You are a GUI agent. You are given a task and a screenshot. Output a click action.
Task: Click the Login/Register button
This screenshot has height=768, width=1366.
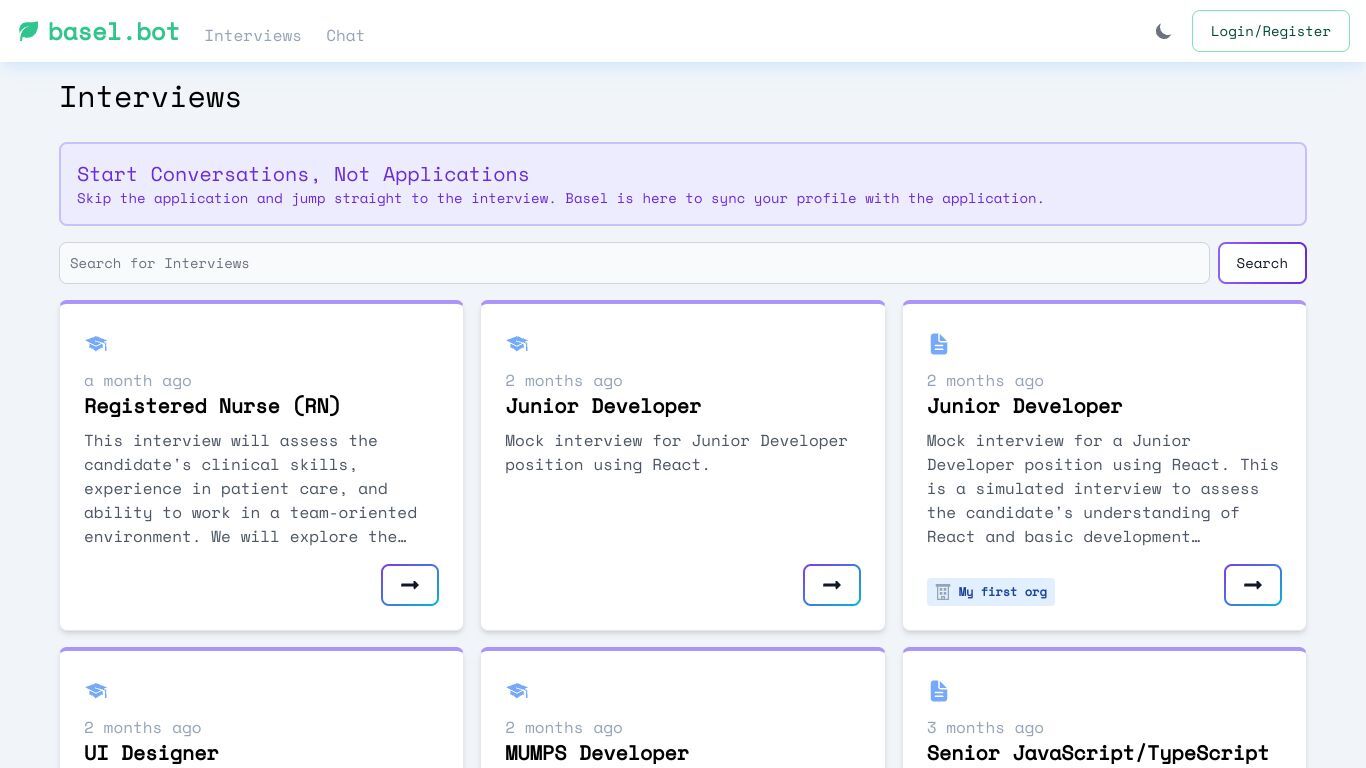pos(1270,31)
